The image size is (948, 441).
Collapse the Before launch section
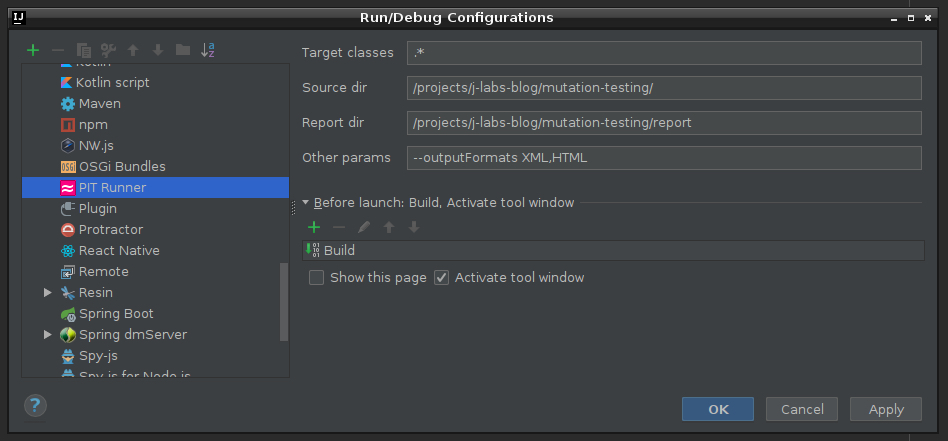[305, 203]
